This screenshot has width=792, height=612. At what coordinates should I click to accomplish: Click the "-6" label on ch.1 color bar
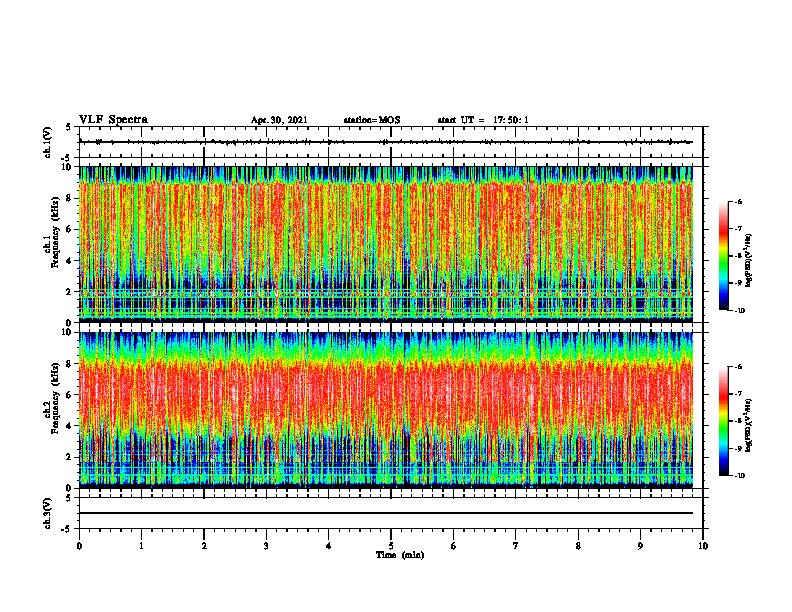click(x=738, y=202)
